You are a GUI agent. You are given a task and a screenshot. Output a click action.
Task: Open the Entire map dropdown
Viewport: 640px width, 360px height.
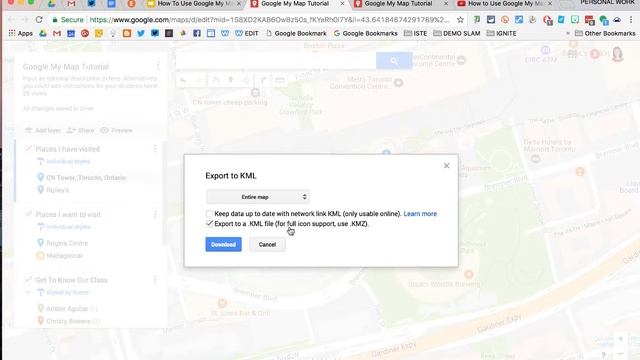[258, 197]
